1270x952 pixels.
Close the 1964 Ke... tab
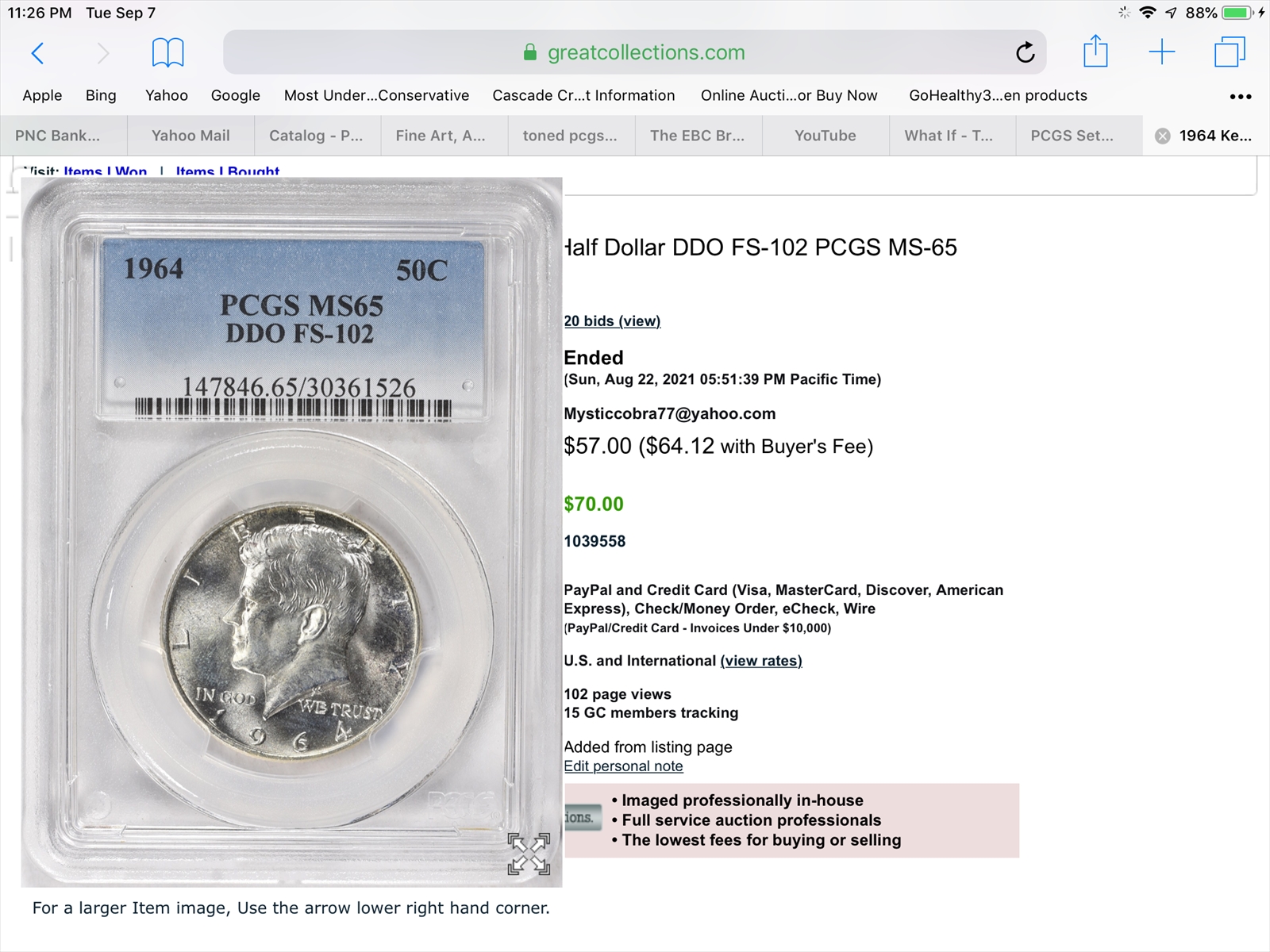[1163, 136]
